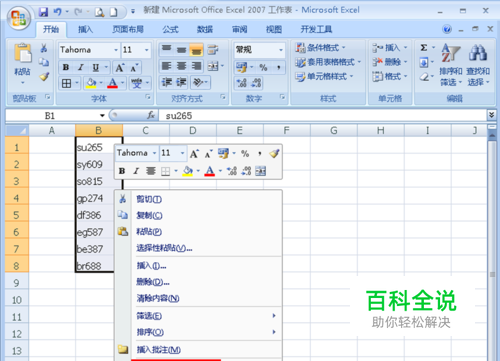This screenshot has width=500, height=361.
Task: Toggle underline in the ribbon font group
Action: (x=96, y=68)
